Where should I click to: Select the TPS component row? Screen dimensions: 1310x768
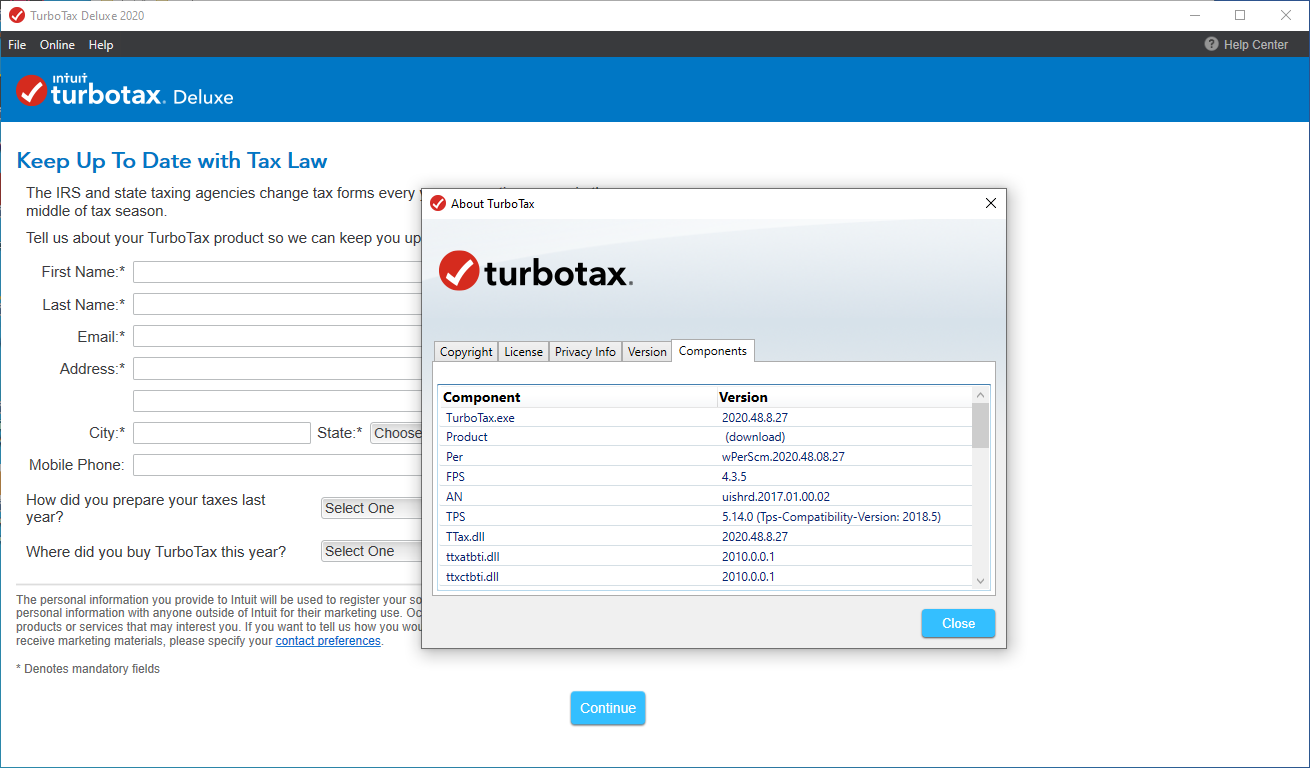tap(705, 517)
